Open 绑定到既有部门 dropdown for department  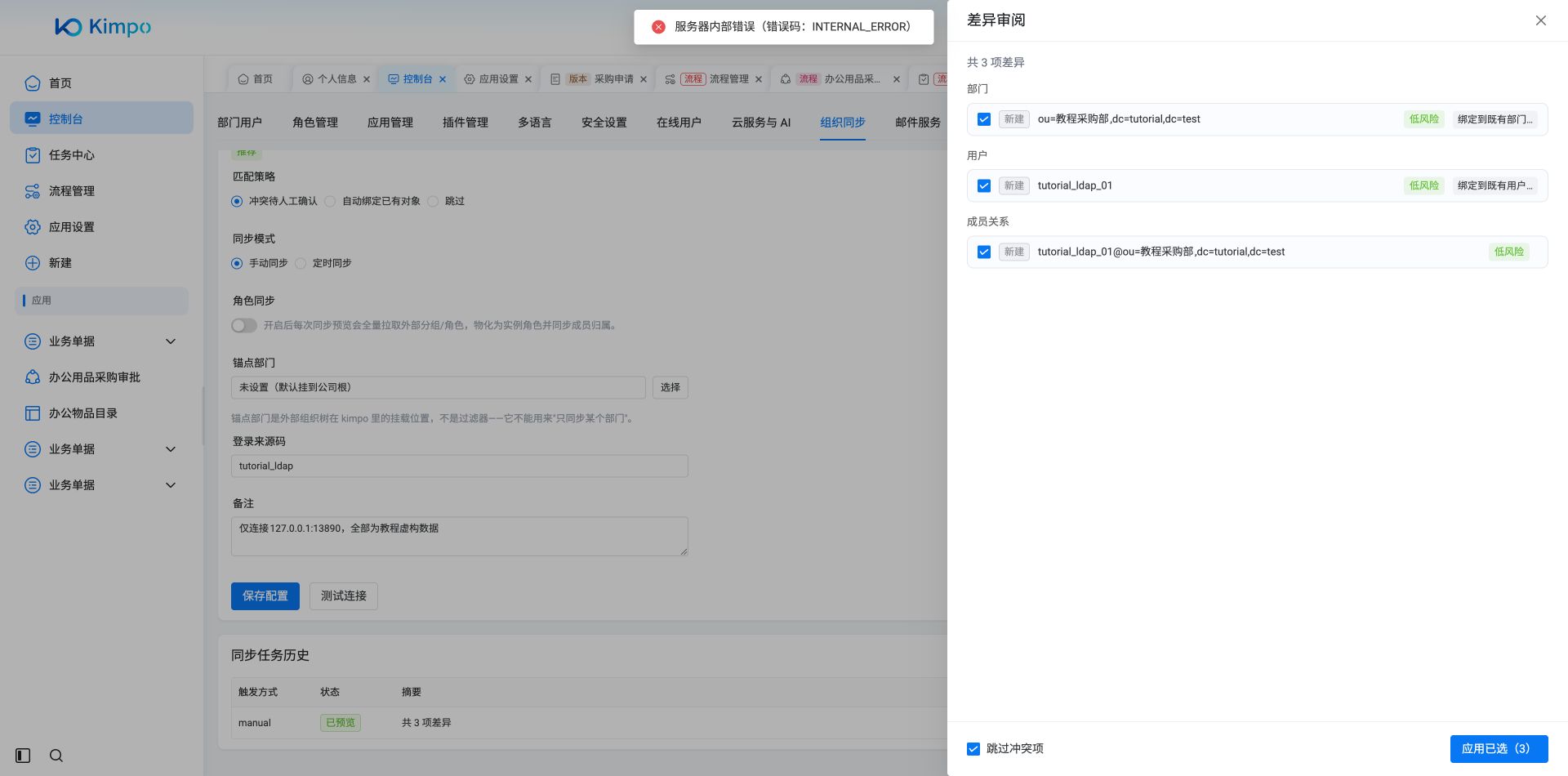[1494, 119]
